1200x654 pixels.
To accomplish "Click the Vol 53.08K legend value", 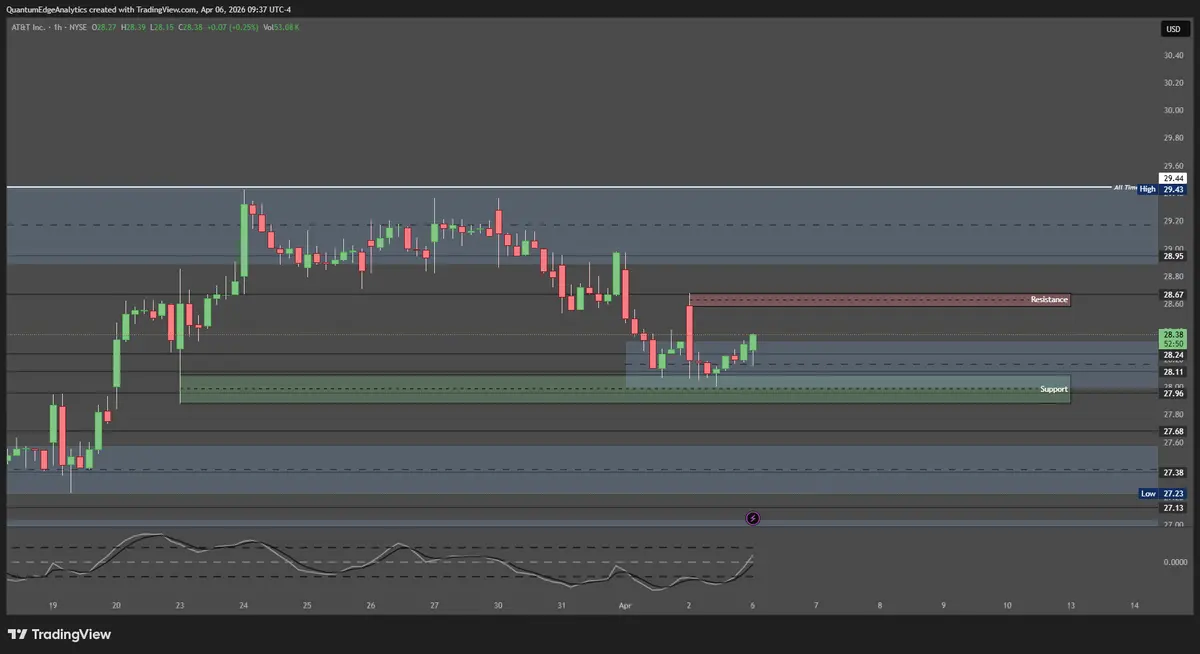I will (281, 27).
